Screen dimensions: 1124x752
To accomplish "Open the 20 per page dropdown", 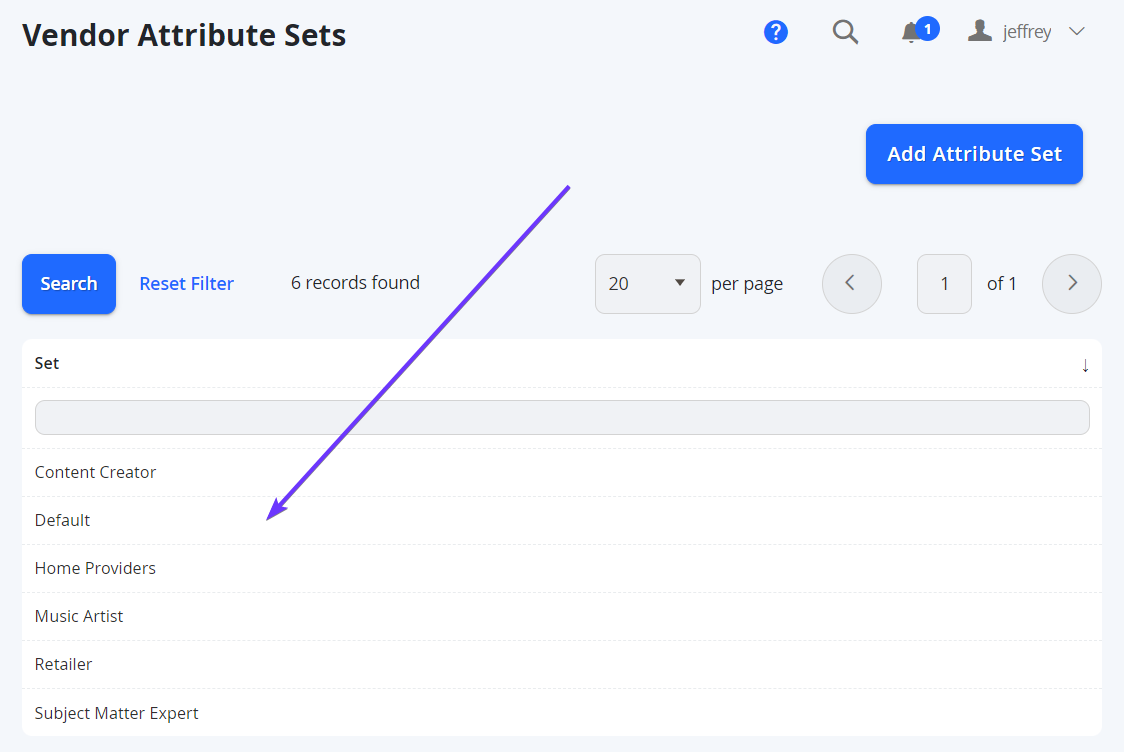I will coord(647,284).
